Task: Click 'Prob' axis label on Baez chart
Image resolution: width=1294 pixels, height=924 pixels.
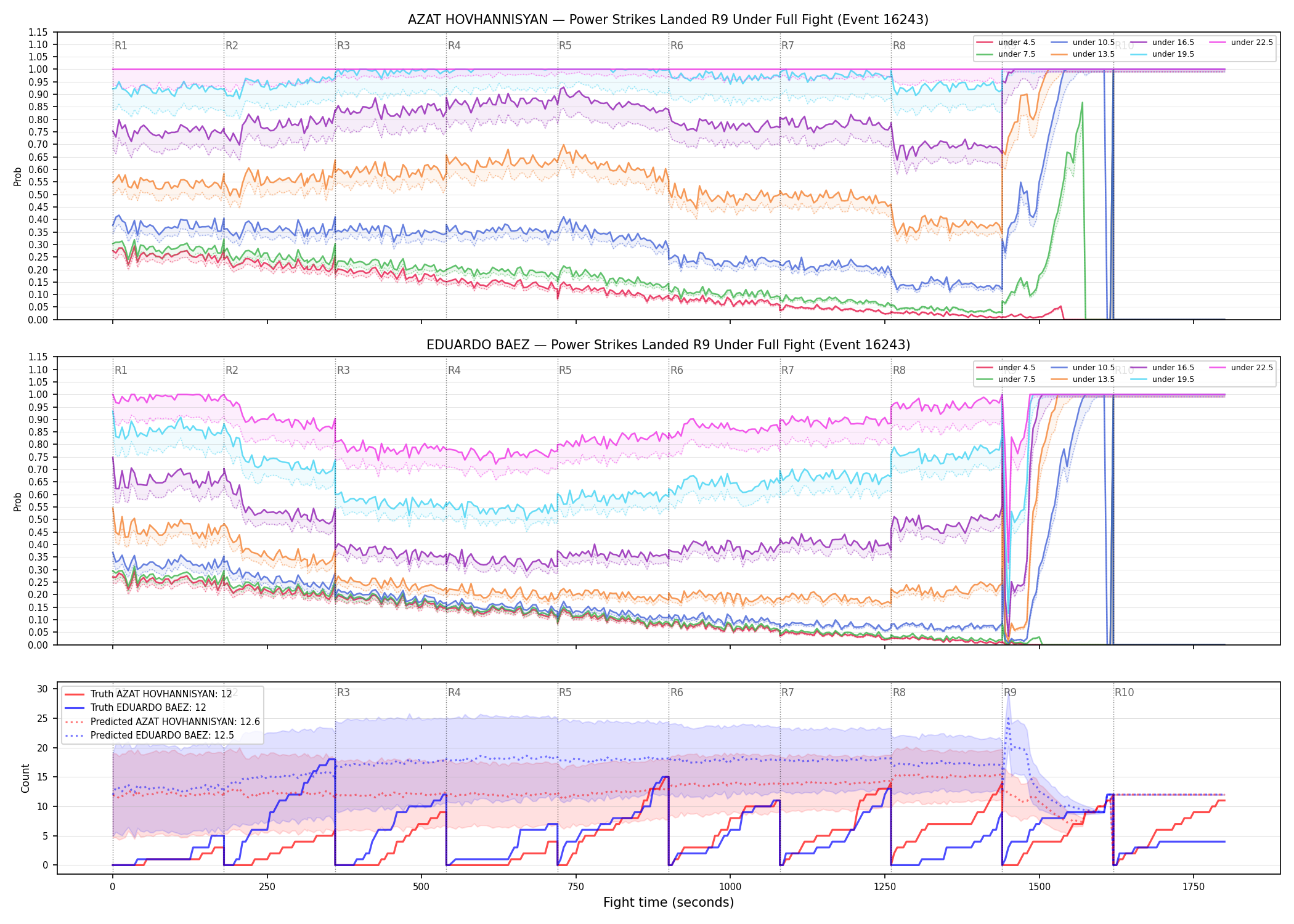Action: (17, 501)
